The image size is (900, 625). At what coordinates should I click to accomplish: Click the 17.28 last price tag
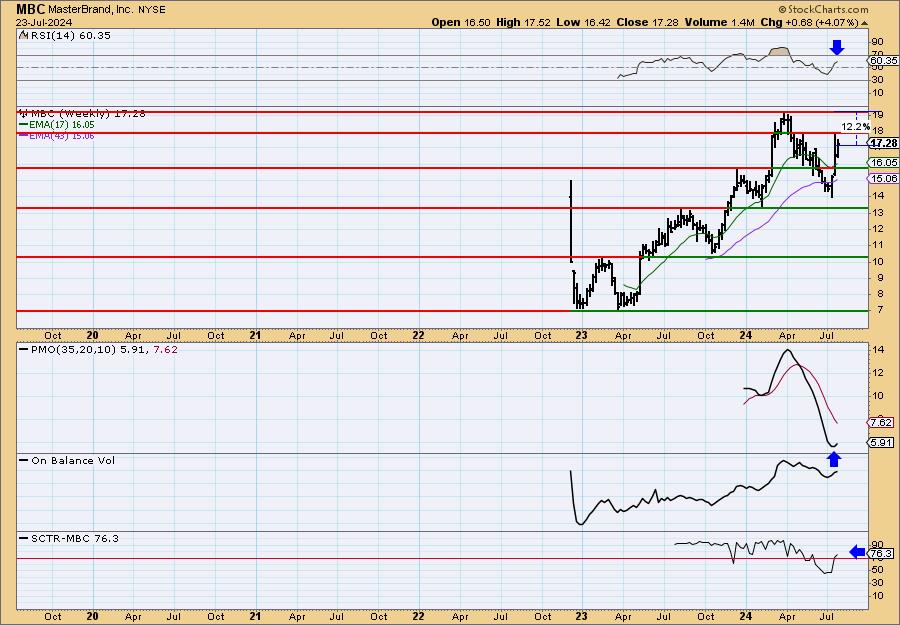click(x=884, y=143)
